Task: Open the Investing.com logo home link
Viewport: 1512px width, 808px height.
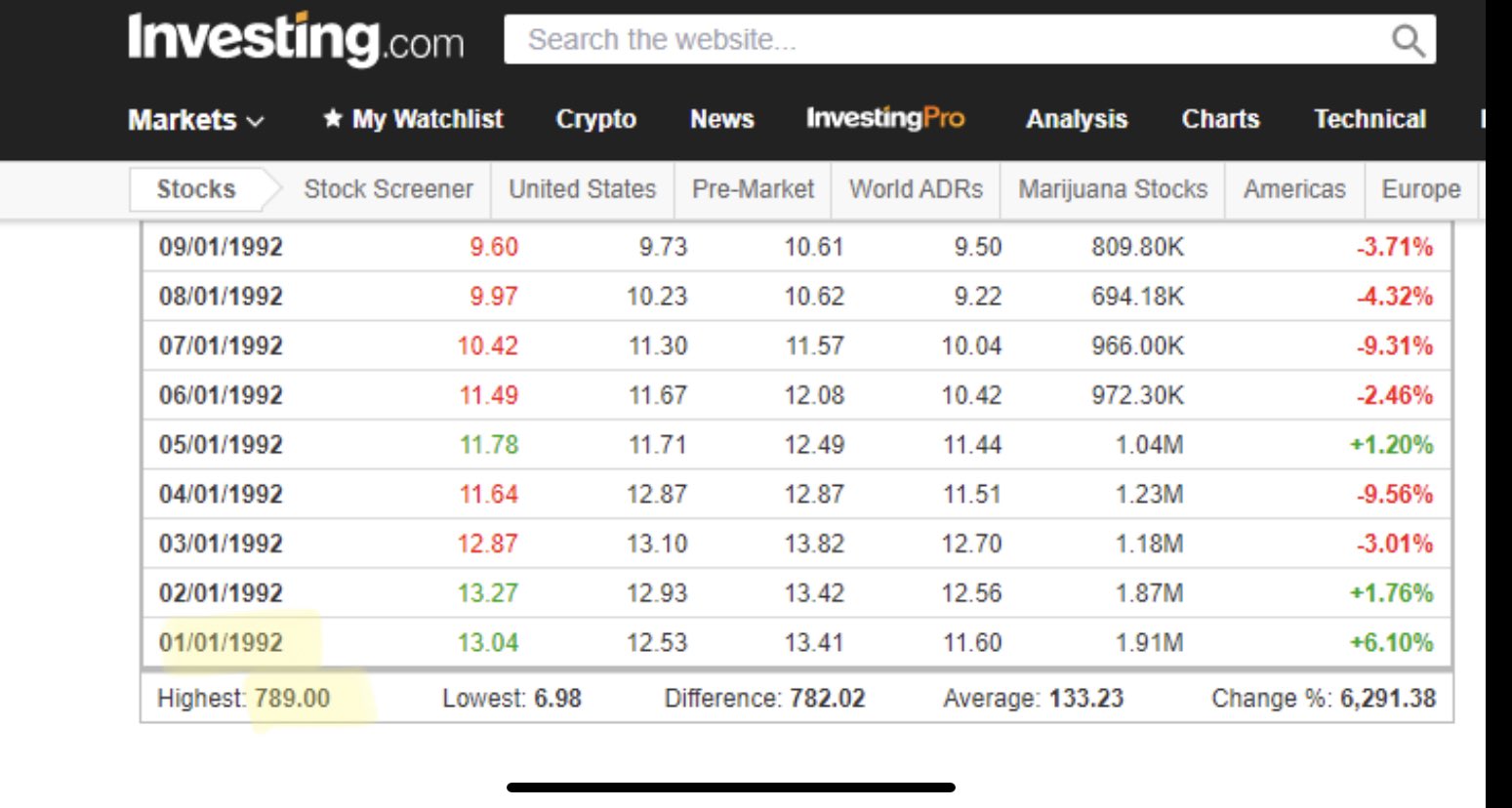Action: 296,38
